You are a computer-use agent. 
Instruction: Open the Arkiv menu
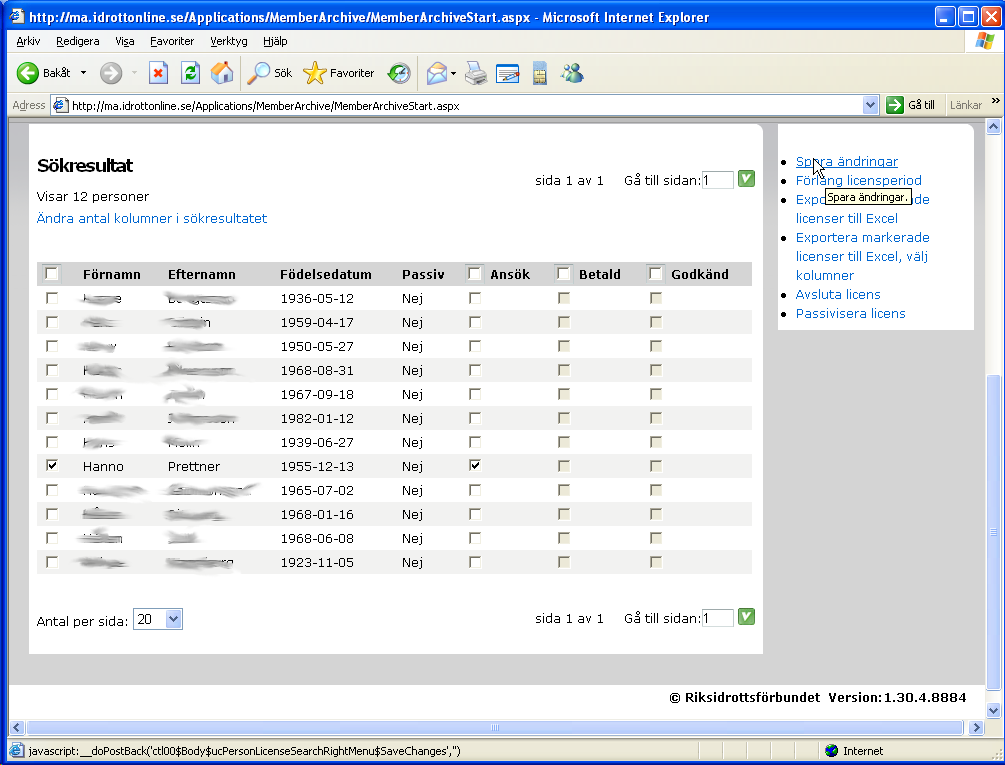coord(28,41)
